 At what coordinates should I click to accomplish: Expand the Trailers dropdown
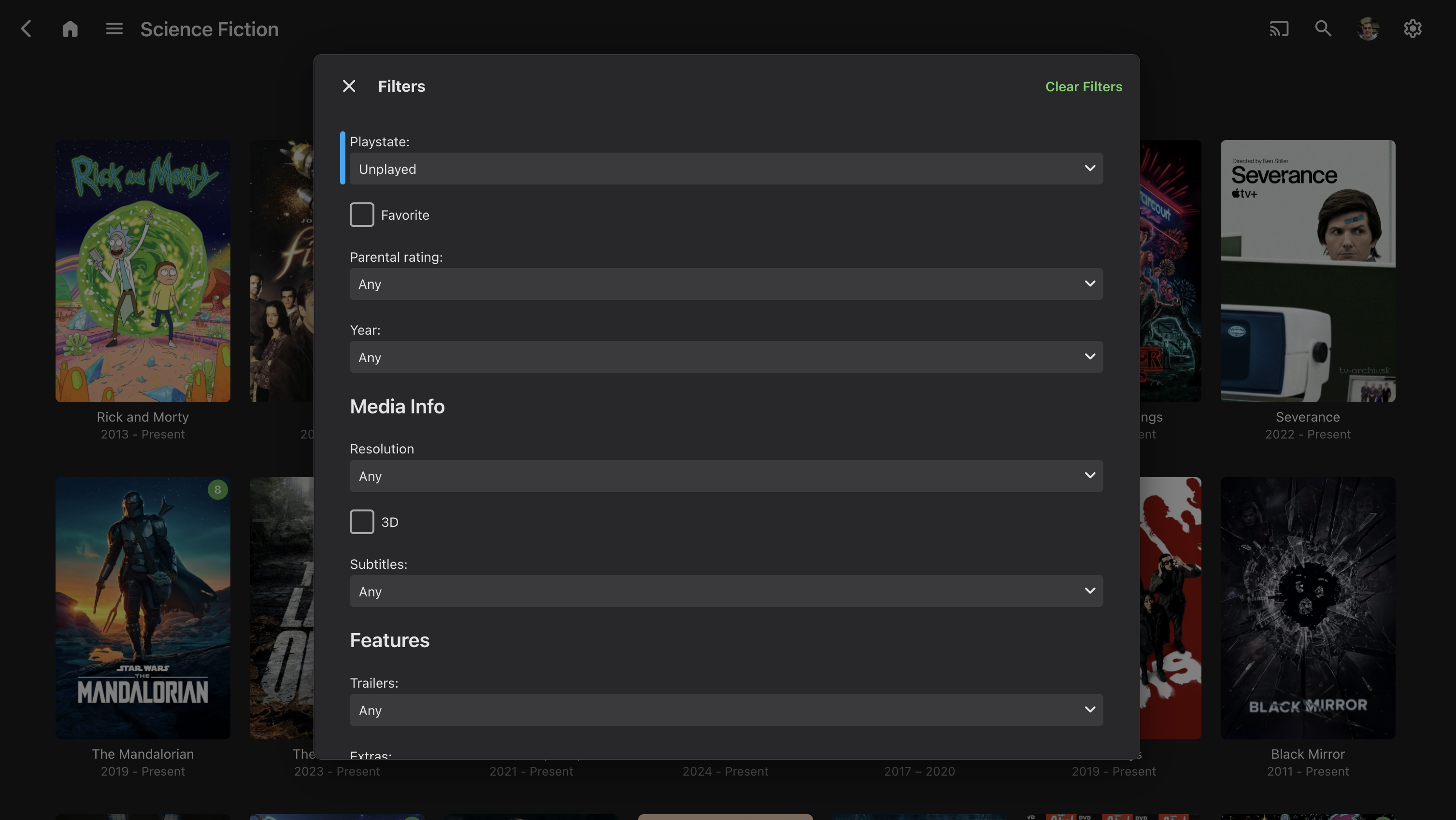click(726, 710)
